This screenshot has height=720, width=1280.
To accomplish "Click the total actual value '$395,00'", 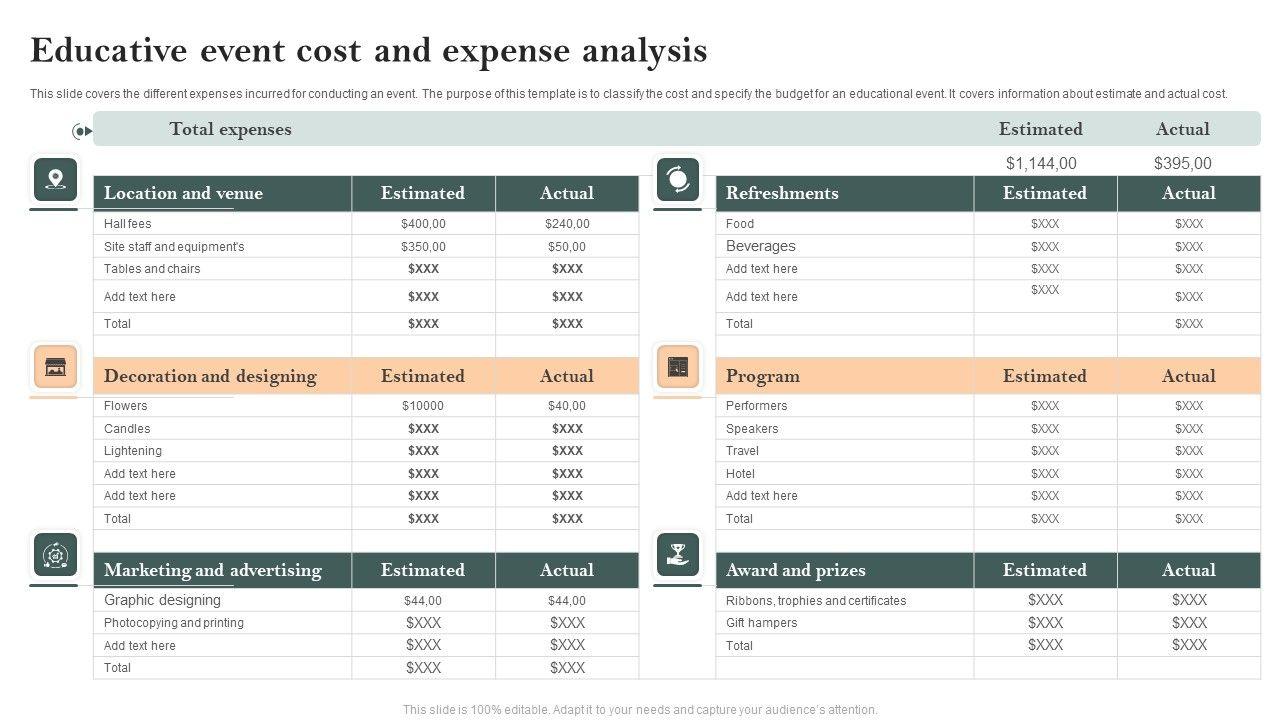I will tap(1183, 163).
